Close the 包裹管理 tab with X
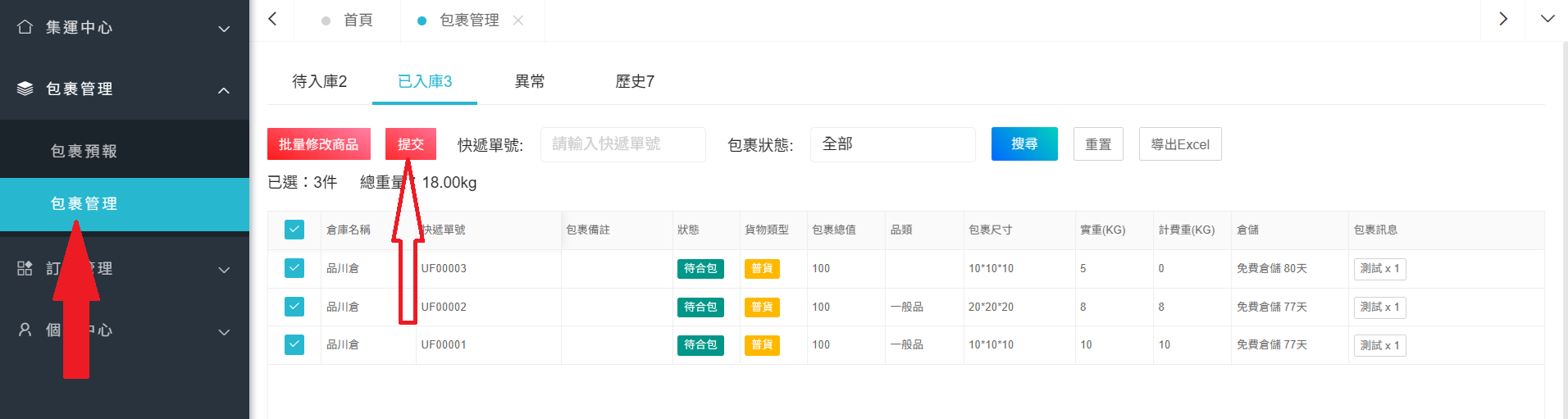The width and height of the screenshot is (1568, 419). click(518, 20)
